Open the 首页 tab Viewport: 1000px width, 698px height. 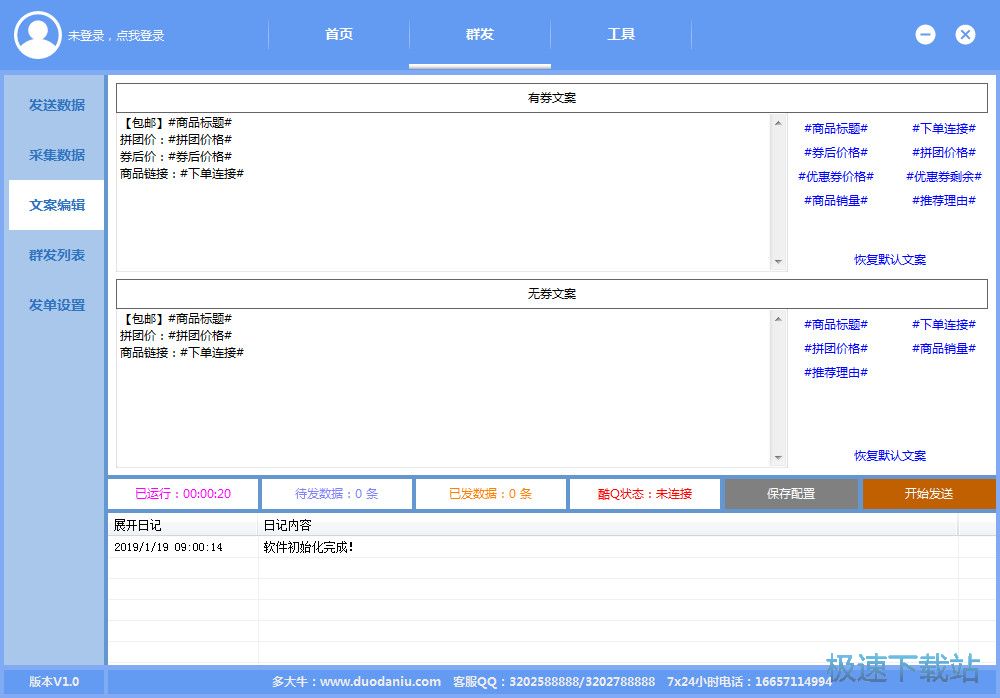[x=339, y=35]
